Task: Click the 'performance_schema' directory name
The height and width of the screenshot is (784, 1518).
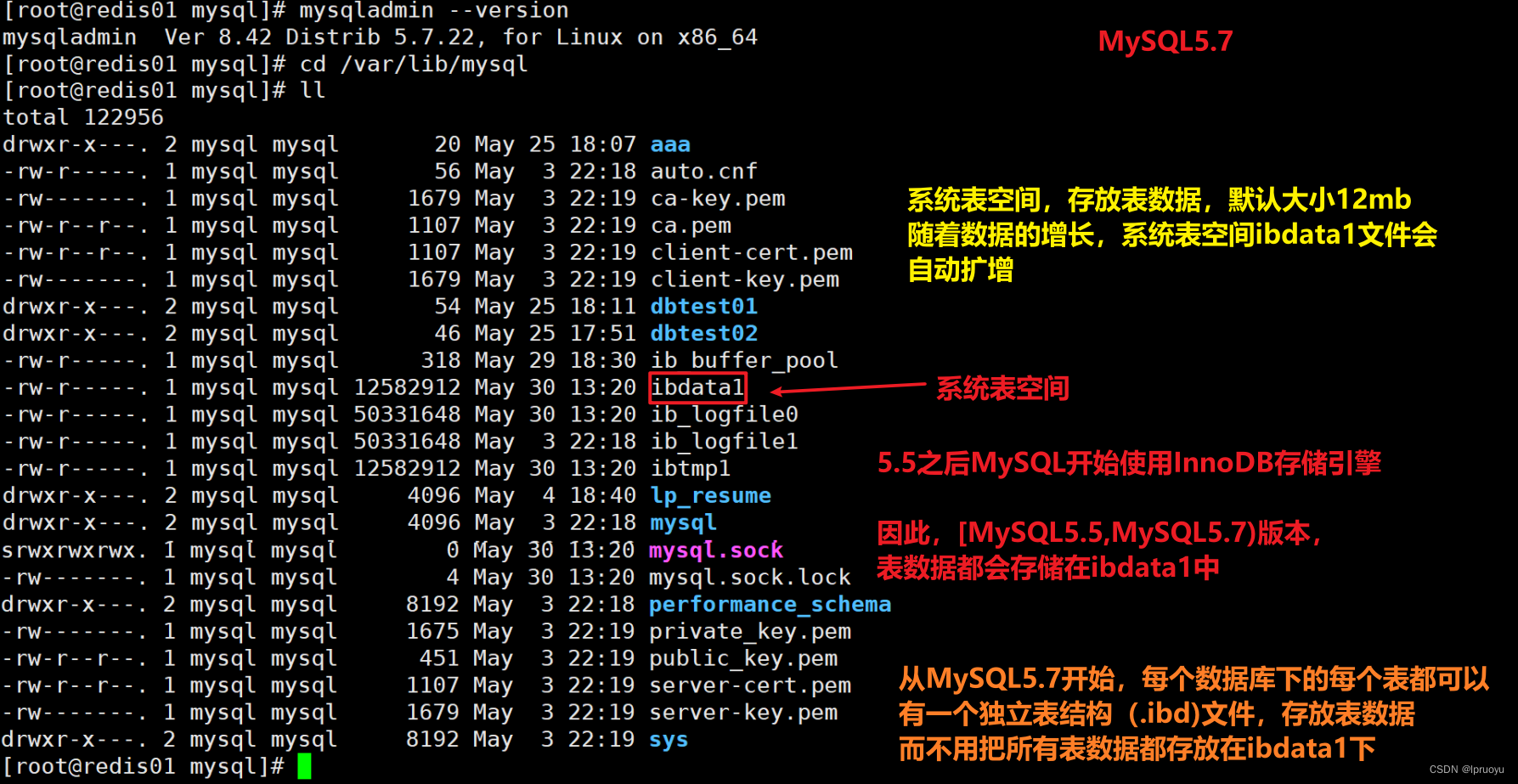Action: click(770, 605)
